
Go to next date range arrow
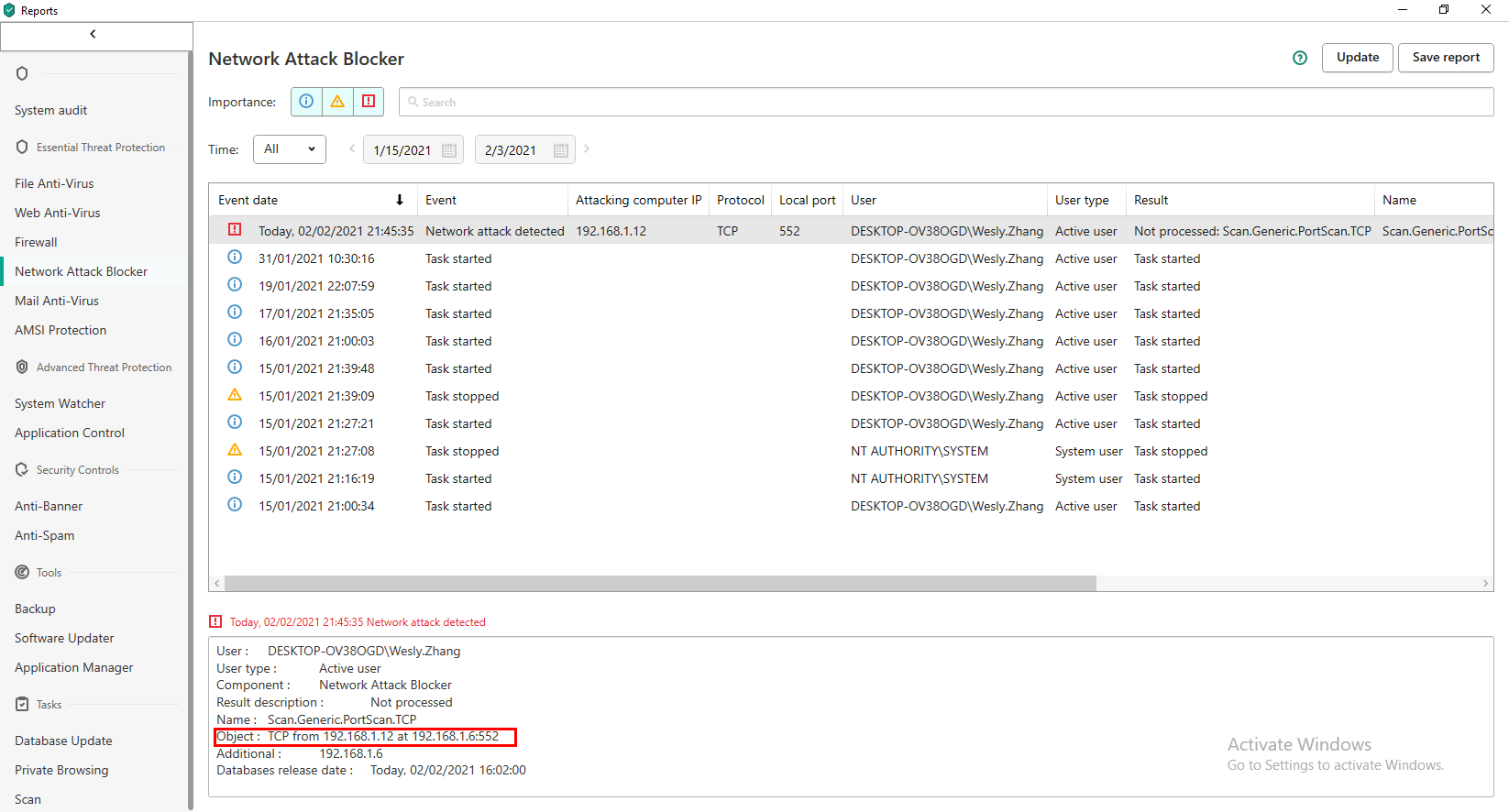(x=587, y=148)
